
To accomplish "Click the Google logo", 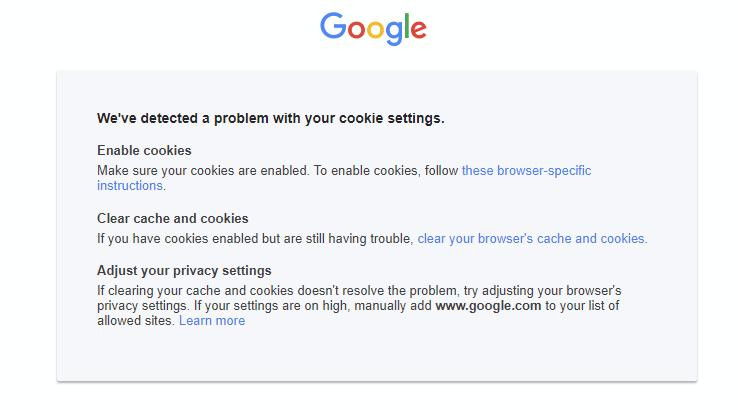I will point(373,29).
